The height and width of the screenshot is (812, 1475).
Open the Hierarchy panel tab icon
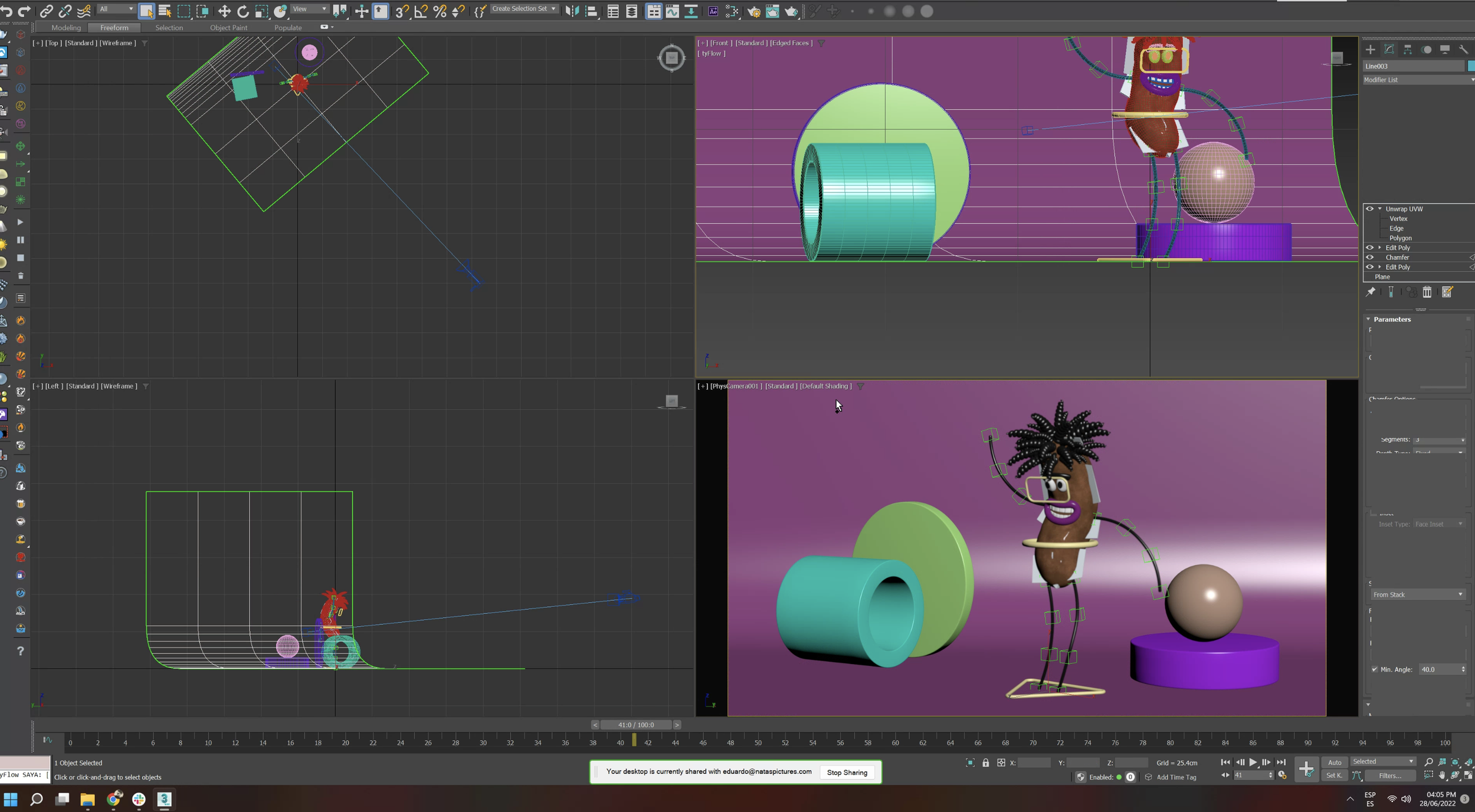tap(1408, 50)
